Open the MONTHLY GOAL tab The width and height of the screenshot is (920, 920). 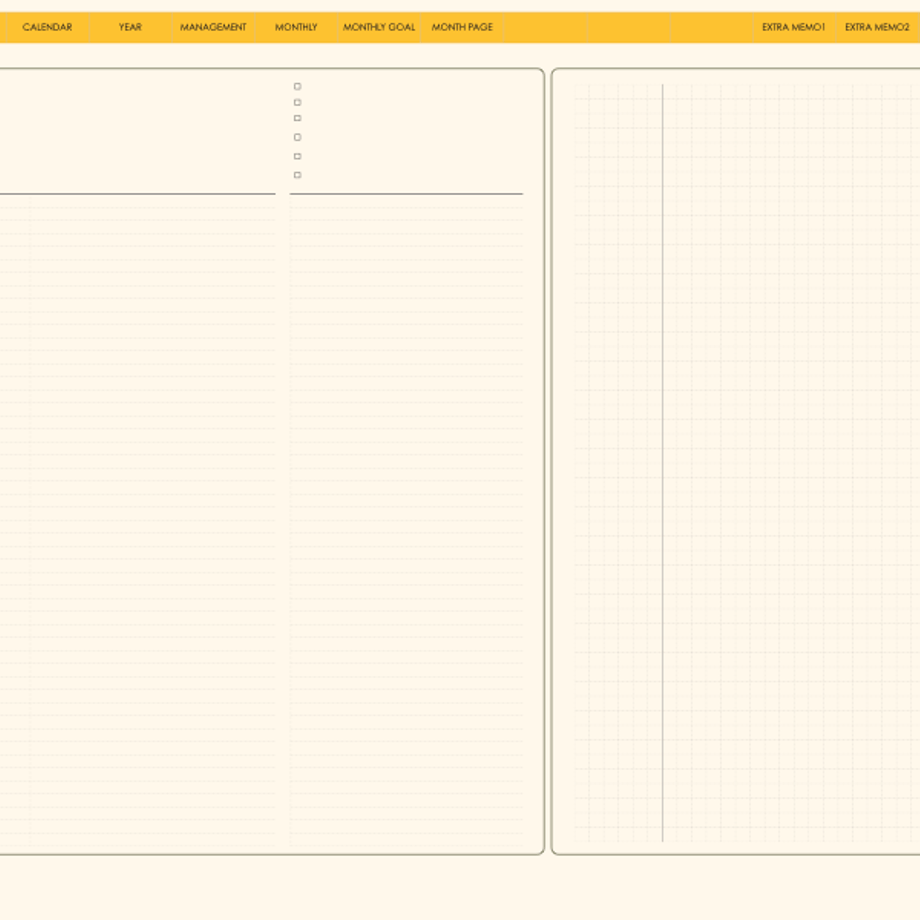[x=379, y=27]
